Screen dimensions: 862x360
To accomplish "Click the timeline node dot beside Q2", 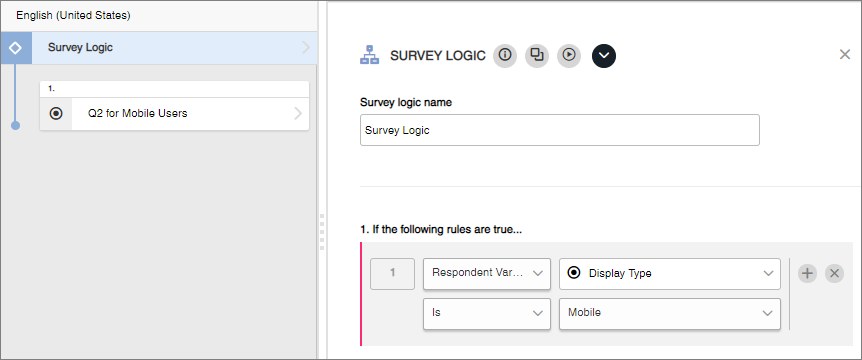I will [x=15, y=125].
